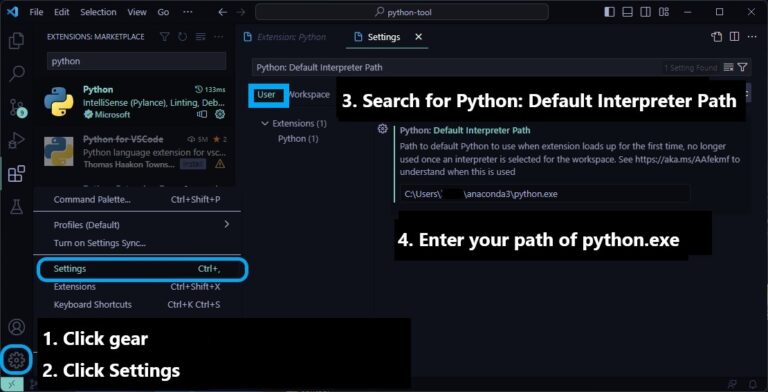Open the Python extension manage gear

(x=220, y=114)
